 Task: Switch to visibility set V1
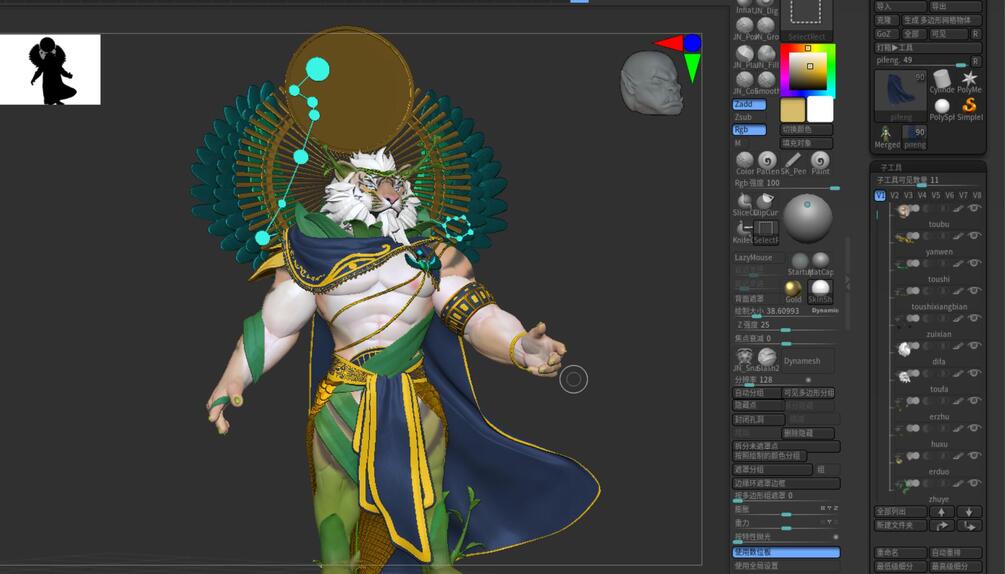[x=881, y=195]
